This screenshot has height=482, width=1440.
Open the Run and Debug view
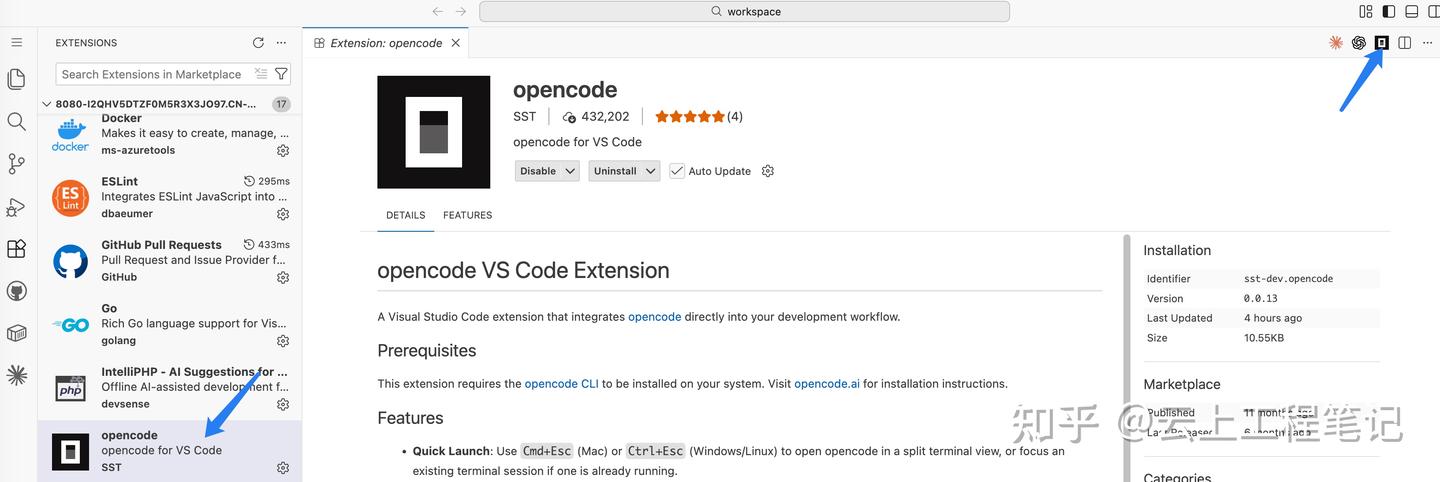tap(16, 206)
